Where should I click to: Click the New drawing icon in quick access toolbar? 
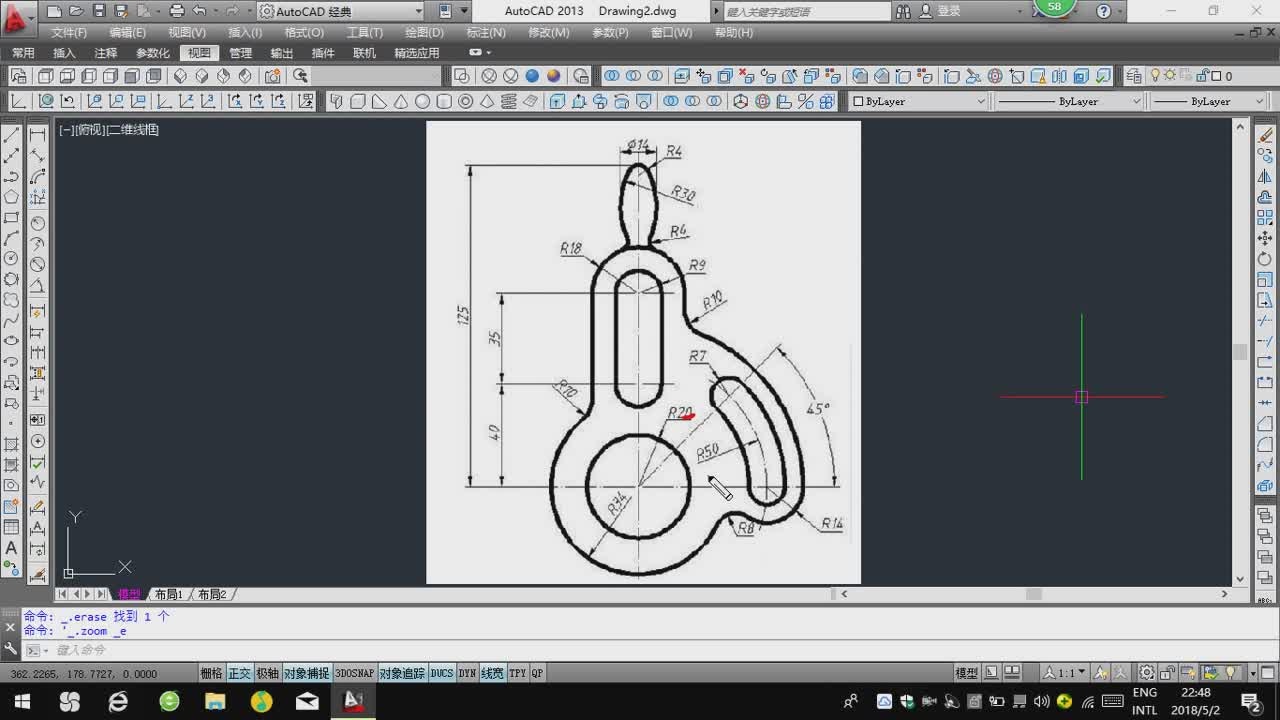(53, 11)
